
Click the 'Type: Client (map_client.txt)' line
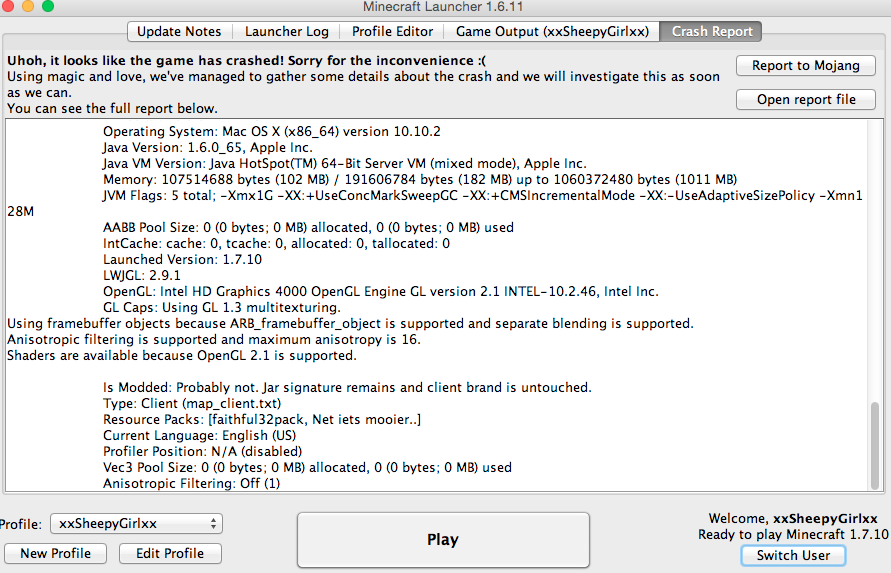click(192, 403)
